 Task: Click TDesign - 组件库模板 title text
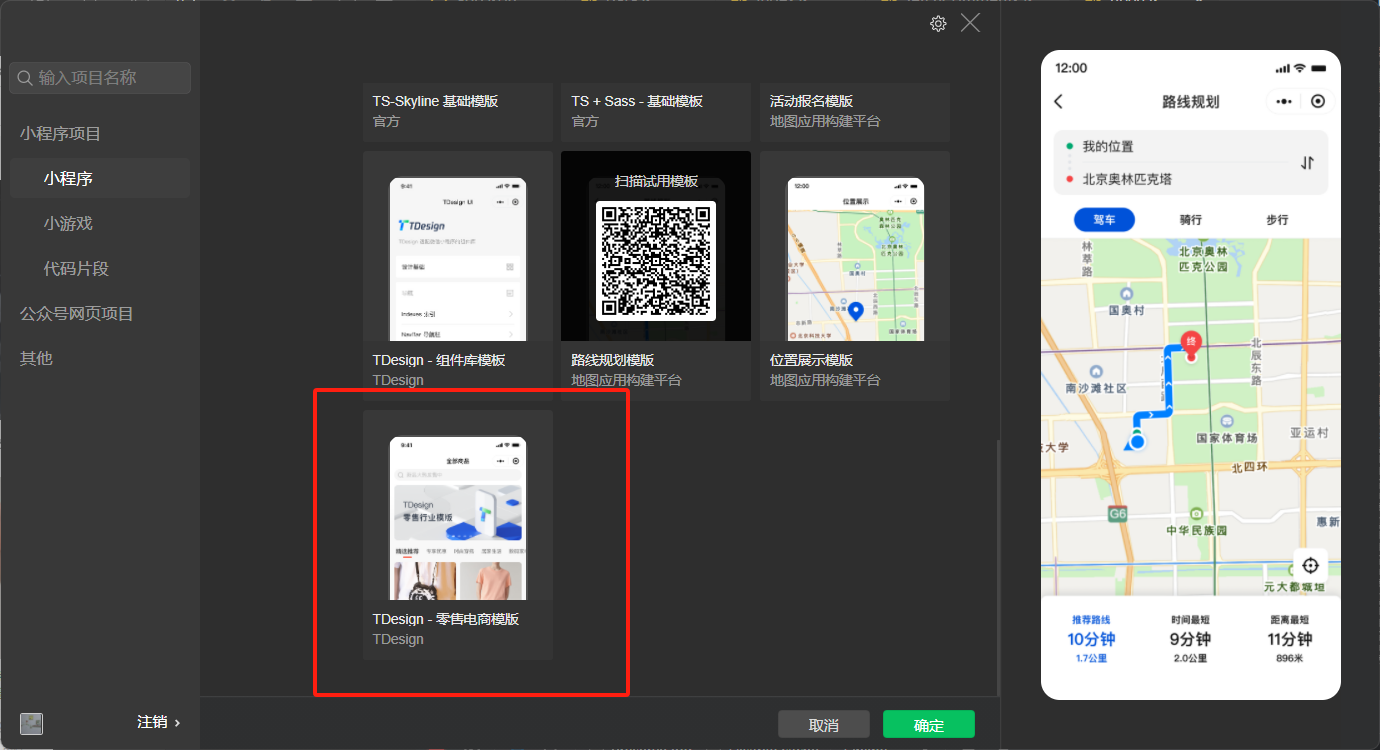point(439,360)
